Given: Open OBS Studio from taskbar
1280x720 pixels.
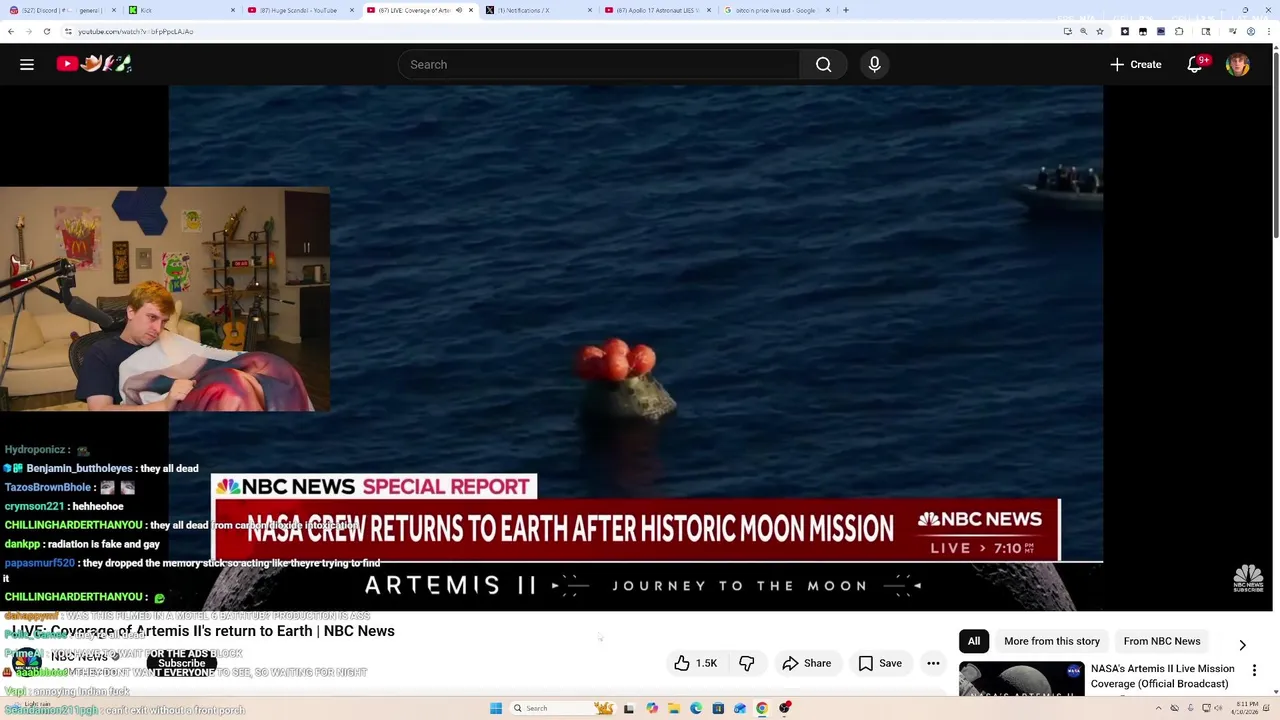Looking at the screenshot, I should point(785,708).
